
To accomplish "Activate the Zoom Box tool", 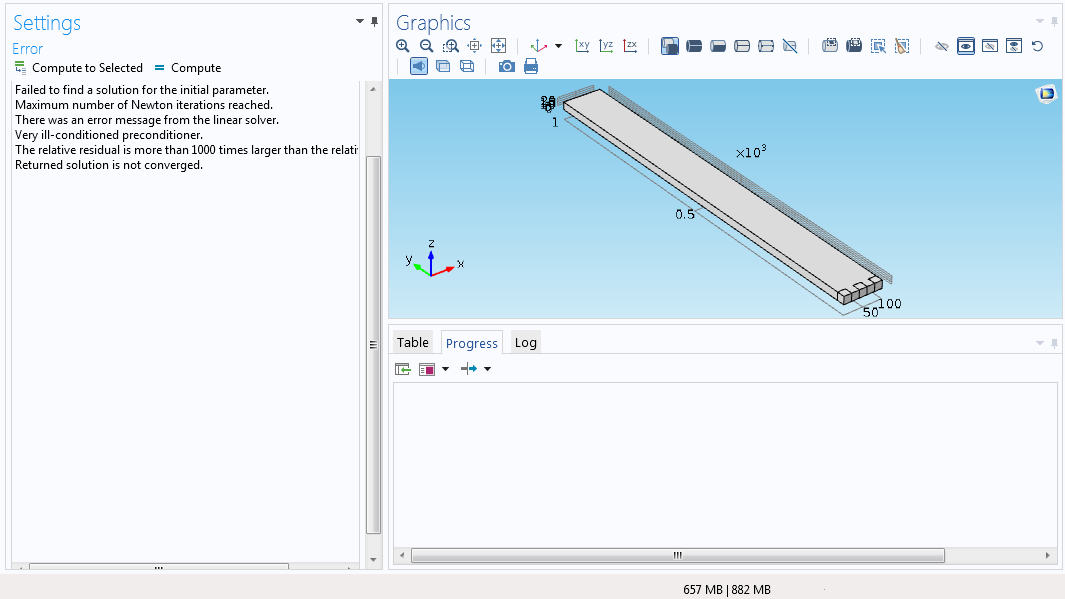I will [451, 46].
